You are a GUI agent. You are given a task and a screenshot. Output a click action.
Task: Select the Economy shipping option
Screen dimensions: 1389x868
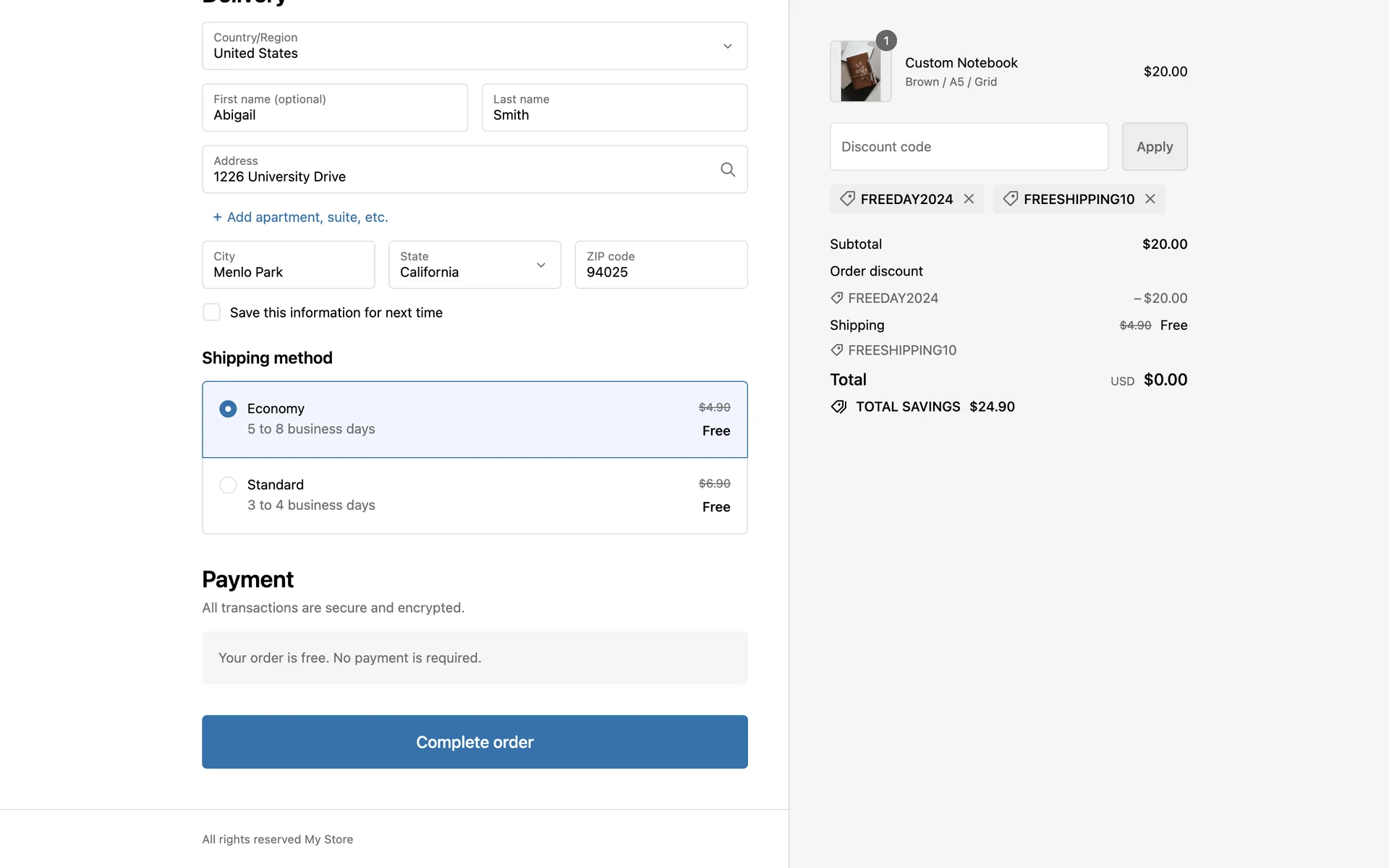coord(228,409)
